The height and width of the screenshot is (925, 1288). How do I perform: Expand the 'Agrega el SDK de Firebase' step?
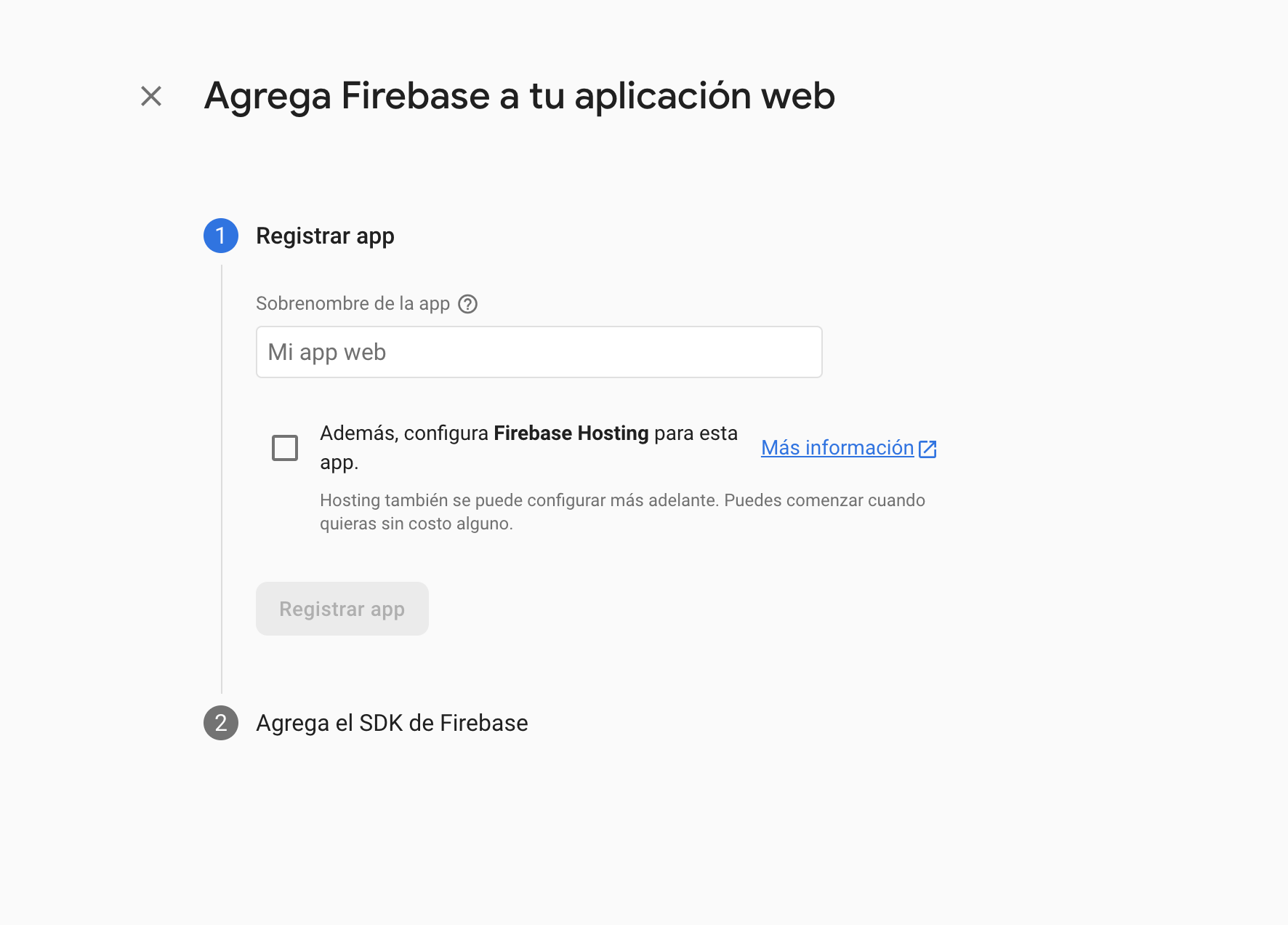tap(392, 723)
